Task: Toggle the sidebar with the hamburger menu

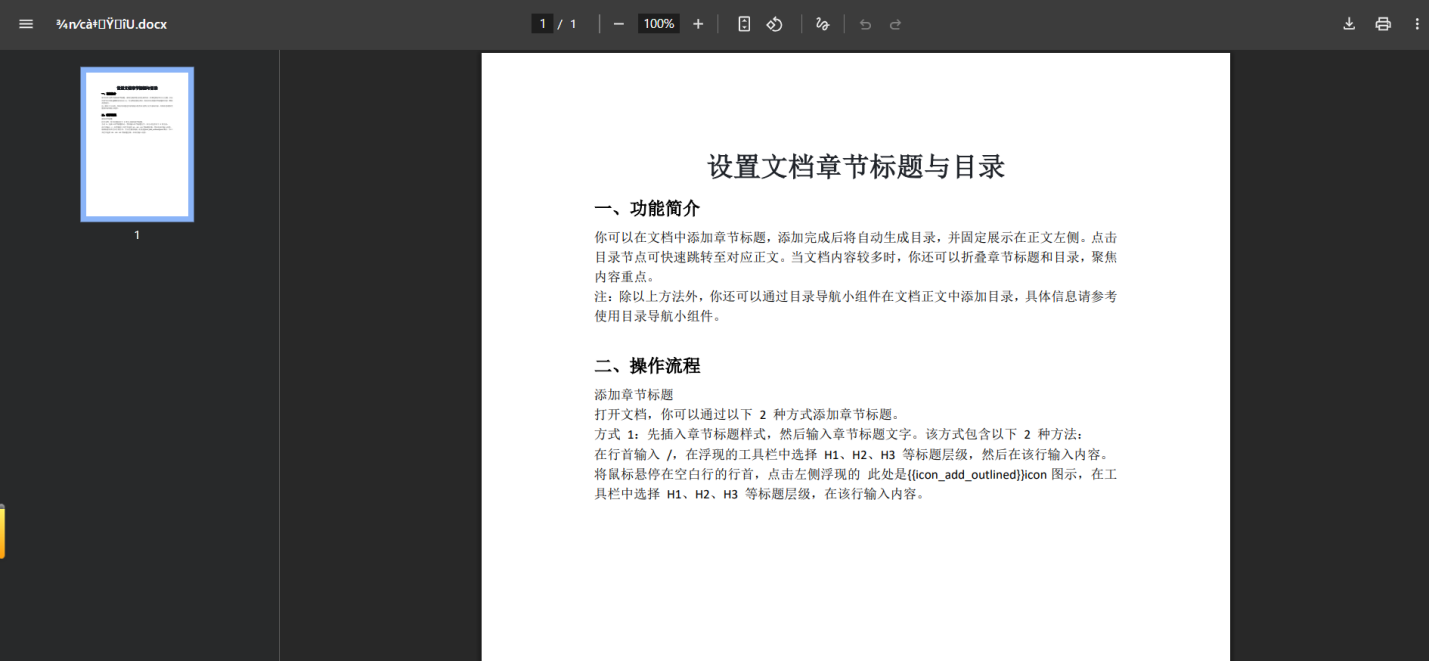Action: 25,24
